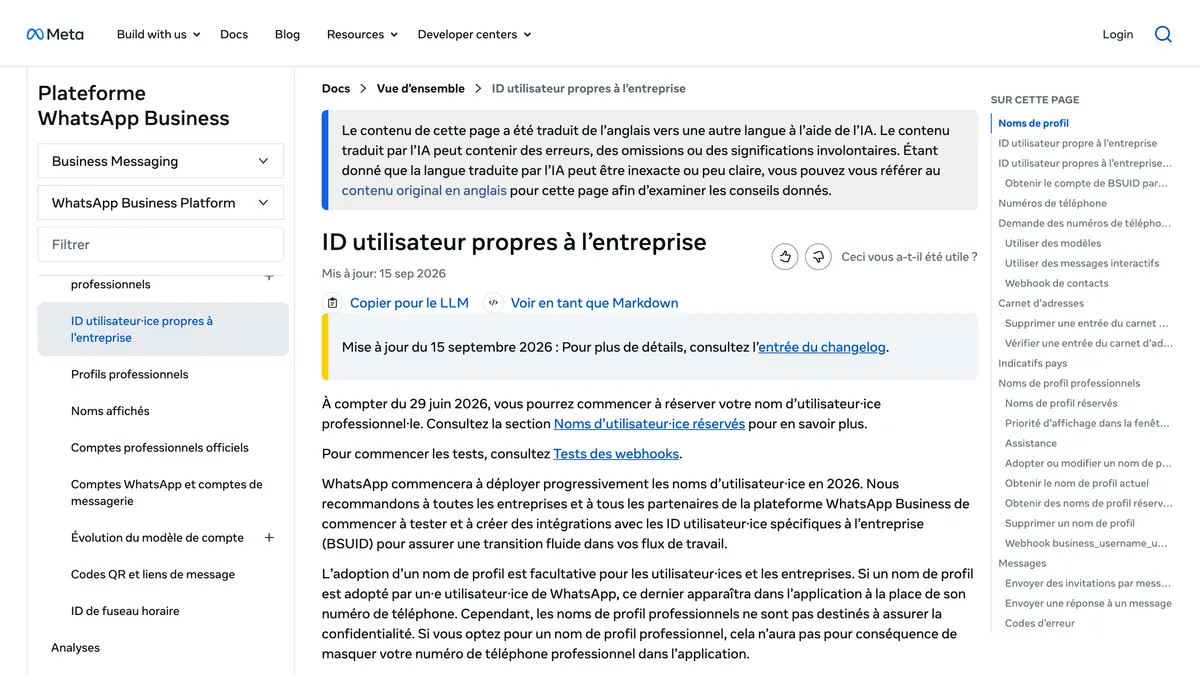Click Voir en tant que Markdown
The image size is (1200, 675).
[594, 303]
